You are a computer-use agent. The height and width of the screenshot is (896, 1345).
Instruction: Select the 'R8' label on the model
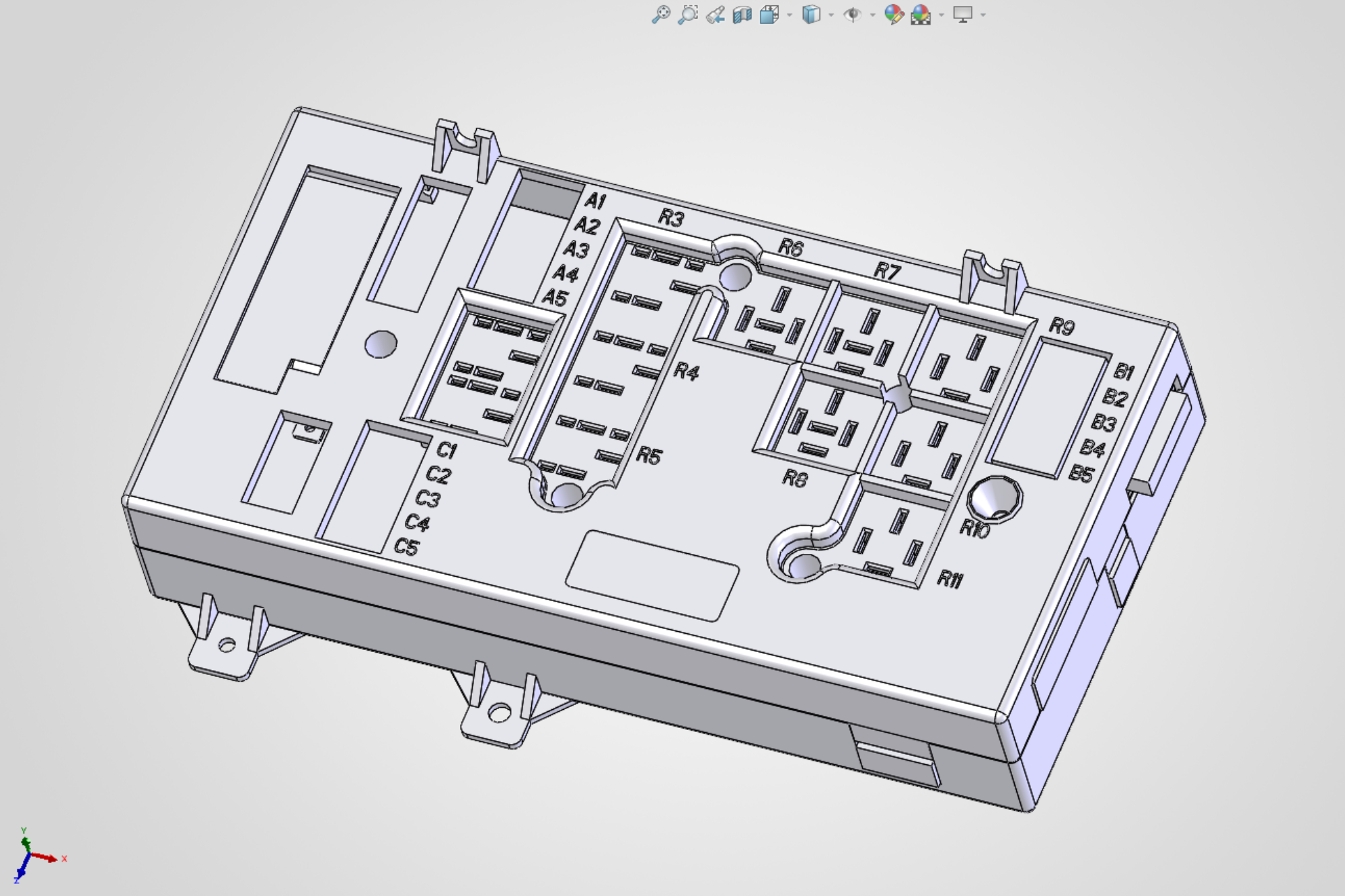point(794,478)
